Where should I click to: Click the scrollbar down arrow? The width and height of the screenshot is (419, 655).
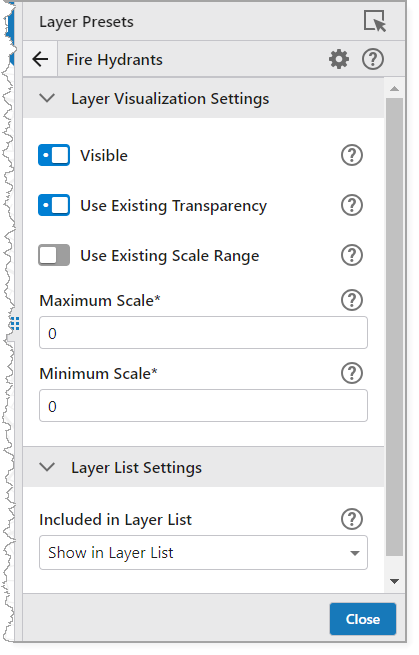394,581
